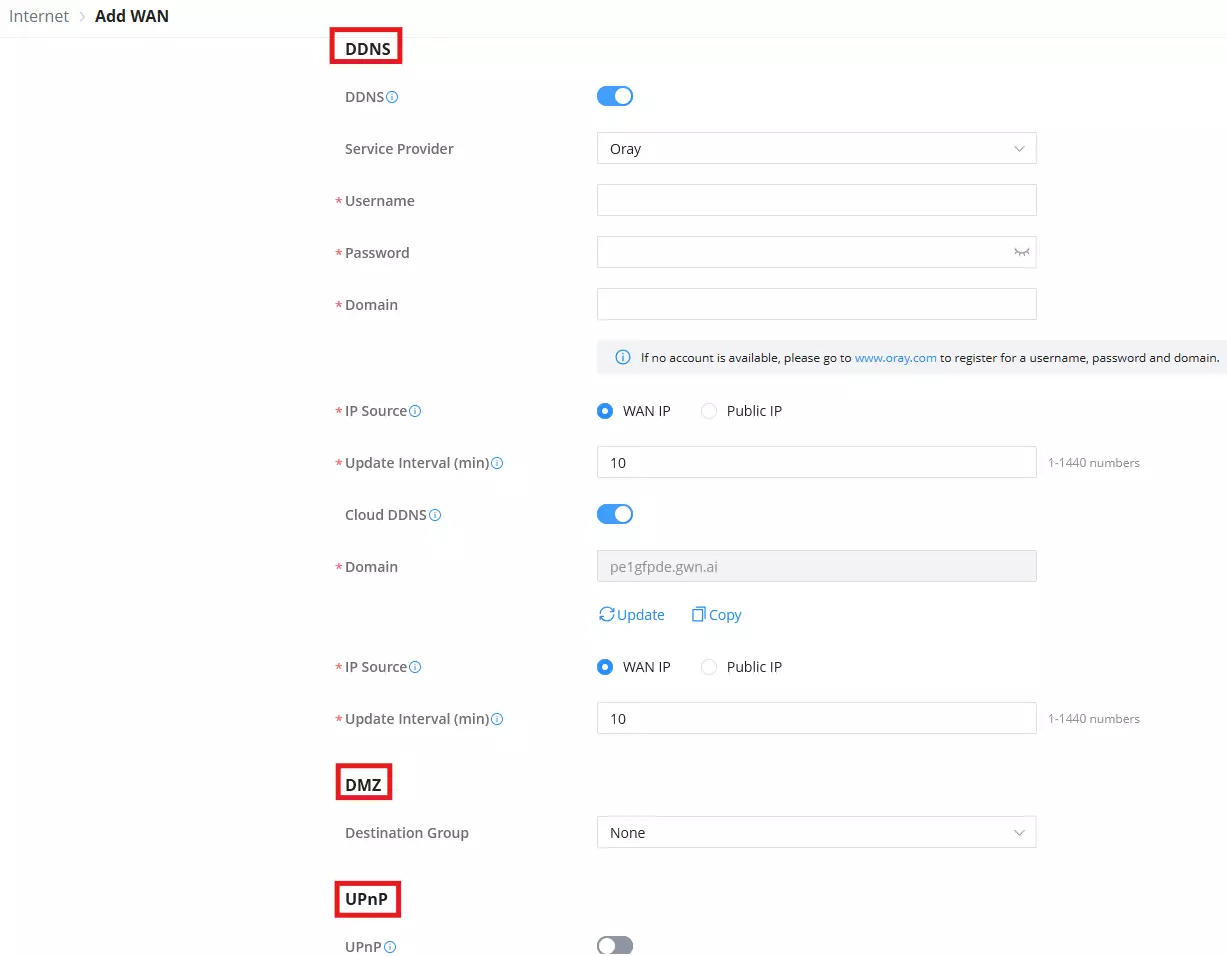Screen dimensions: 1227x956
Task: Select Public IP under Cloud DDNS section
Action: click(741, 667)
